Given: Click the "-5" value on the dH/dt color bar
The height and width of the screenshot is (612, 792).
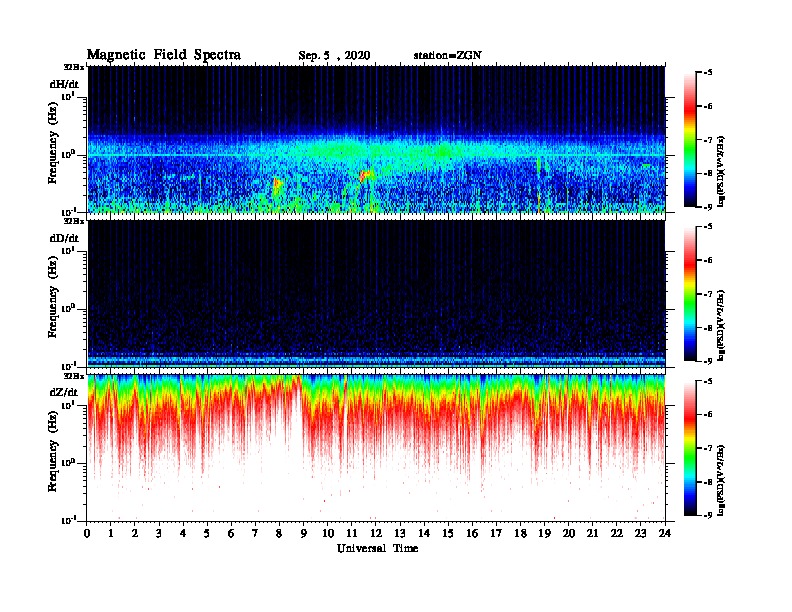Looking at the screenshot, I should (708, 73).
